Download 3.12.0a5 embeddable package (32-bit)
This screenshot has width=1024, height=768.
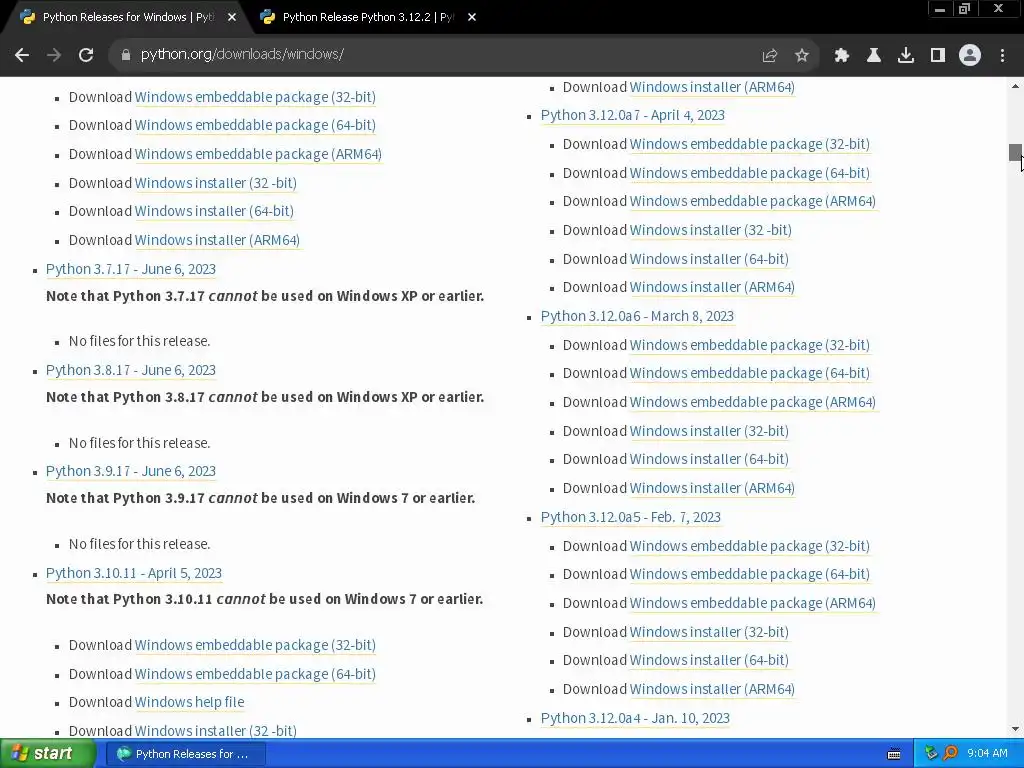pos(750,547)
